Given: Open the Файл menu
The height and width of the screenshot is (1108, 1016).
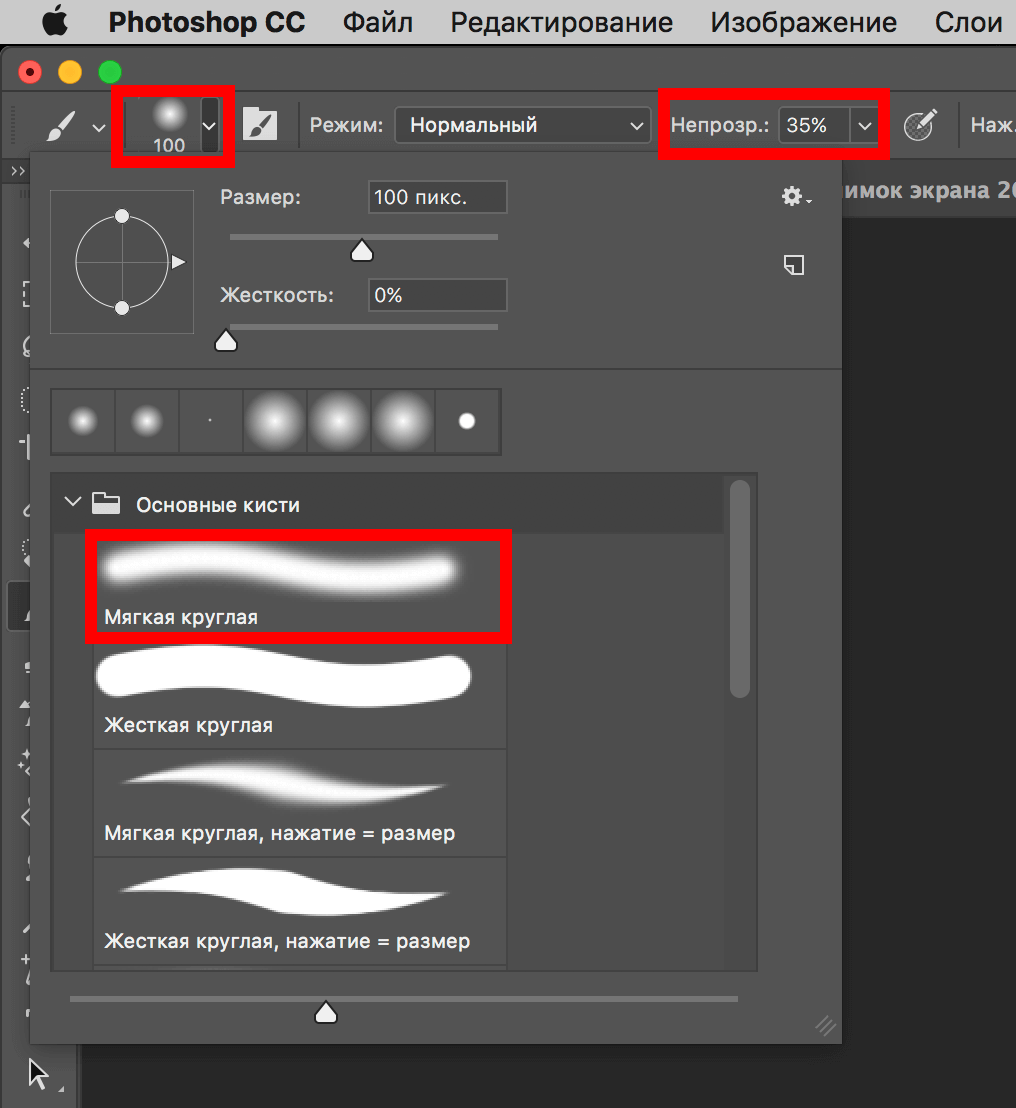Looking at the screenshot, I should (x=378, y=22).
